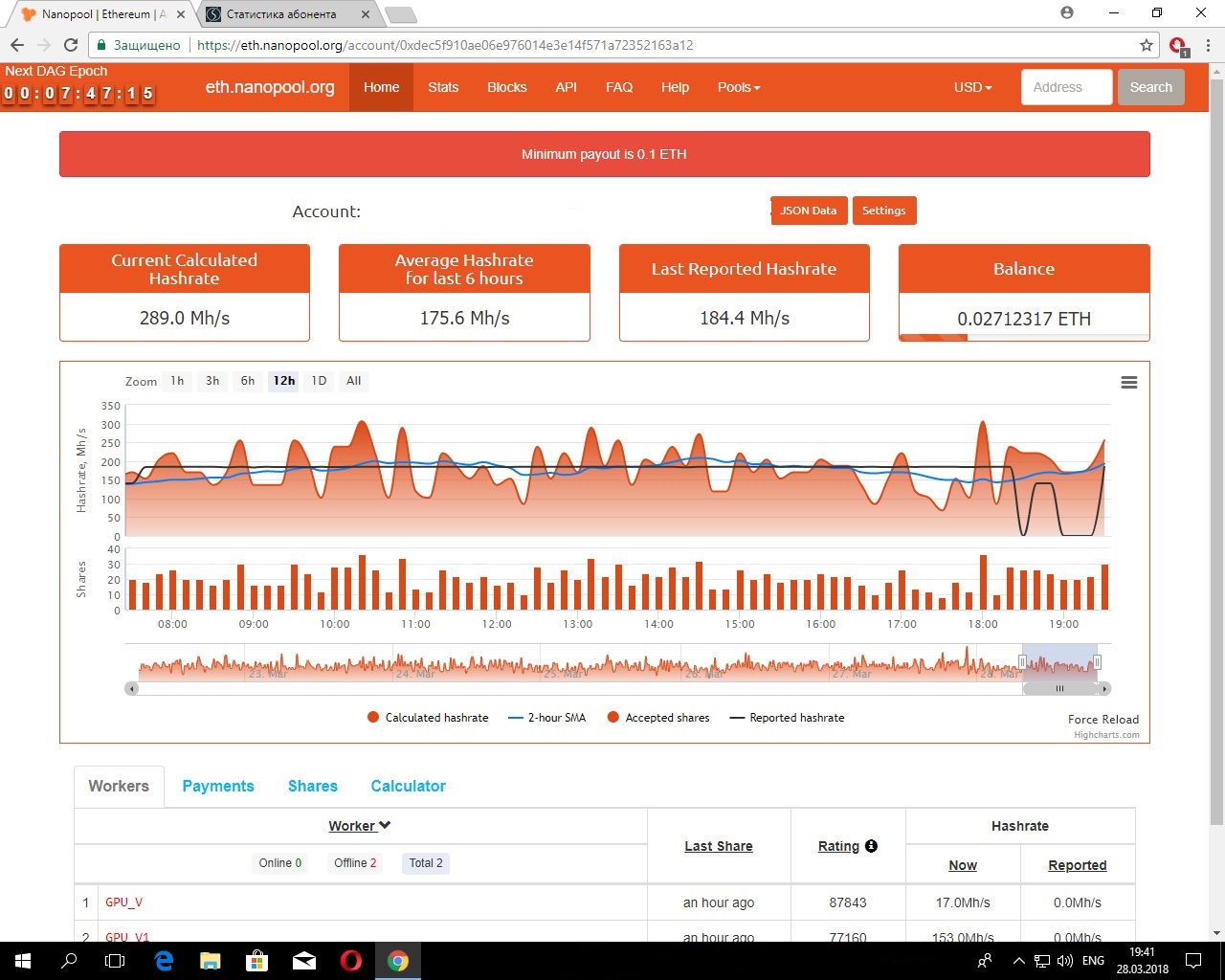Screen dimensions: 1225x980
Task: Click Force Reload link
Action: coord(1103,720)
